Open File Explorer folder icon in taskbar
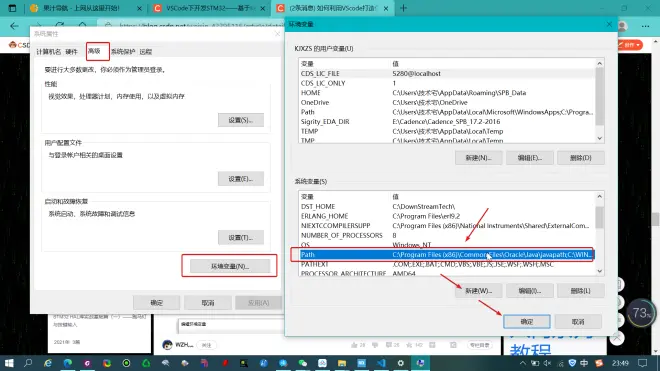 [342, 363]
